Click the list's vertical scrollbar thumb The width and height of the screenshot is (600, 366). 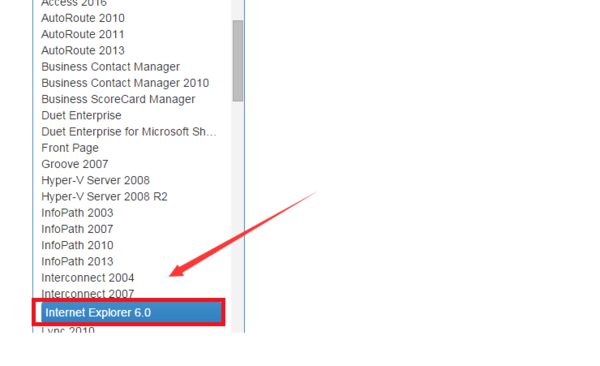(238, 61)
